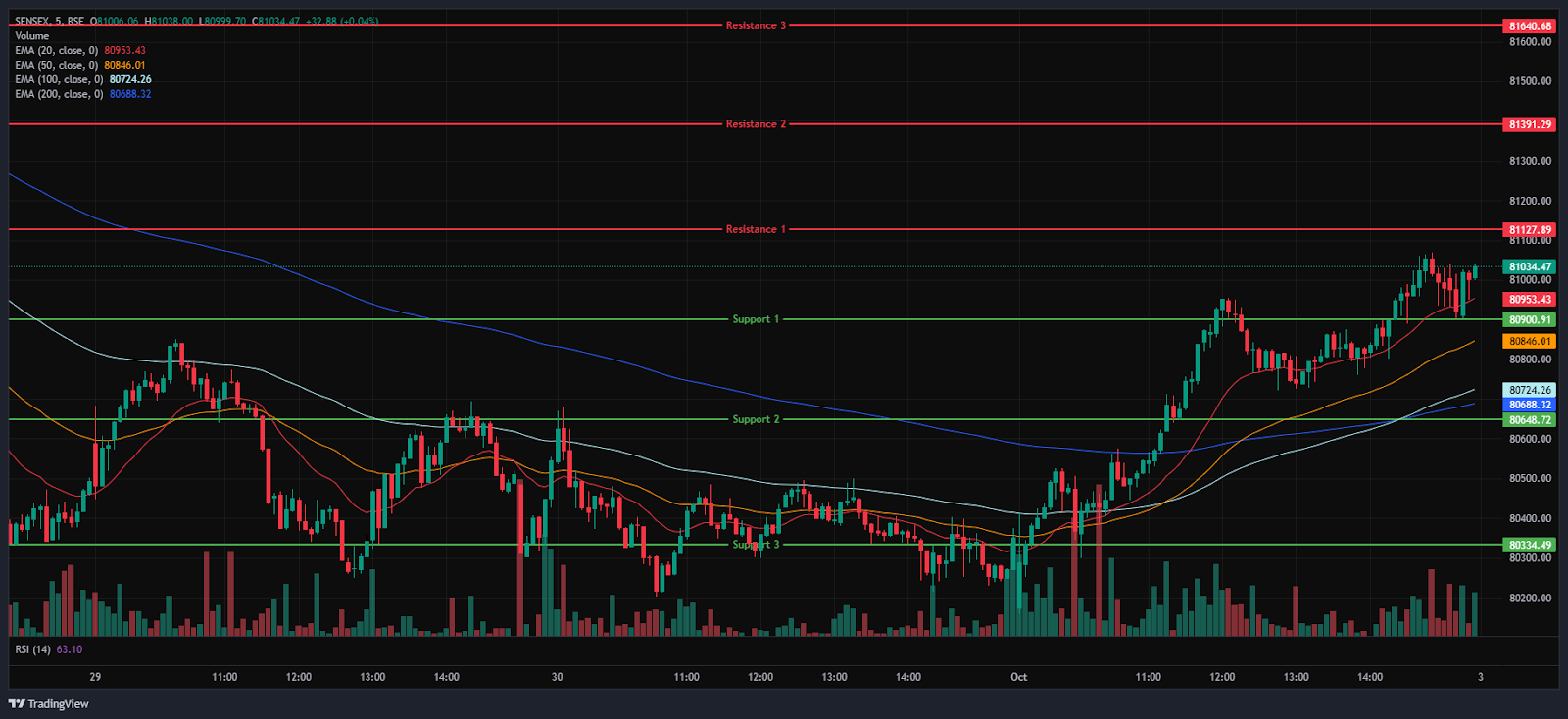The image size is (1568, 719).
Task: Click the 30 date marker on time axis
Action: coord(558,677)
